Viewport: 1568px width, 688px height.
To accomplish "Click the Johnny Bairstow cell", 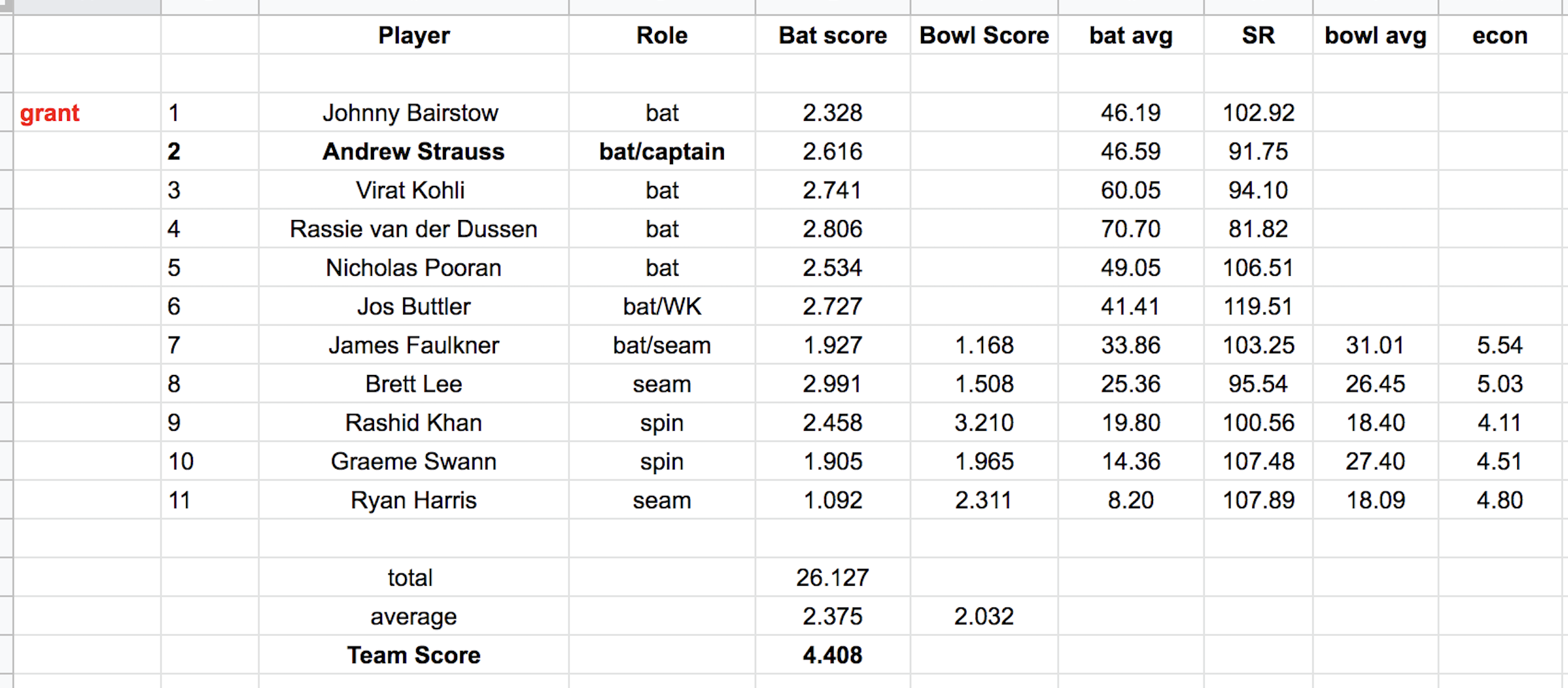I will tap(411, 113).
